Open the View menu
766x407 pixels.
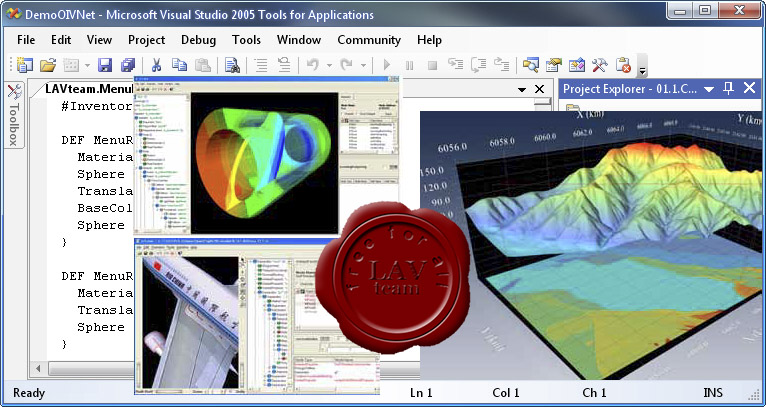click(x=99, y=40)
